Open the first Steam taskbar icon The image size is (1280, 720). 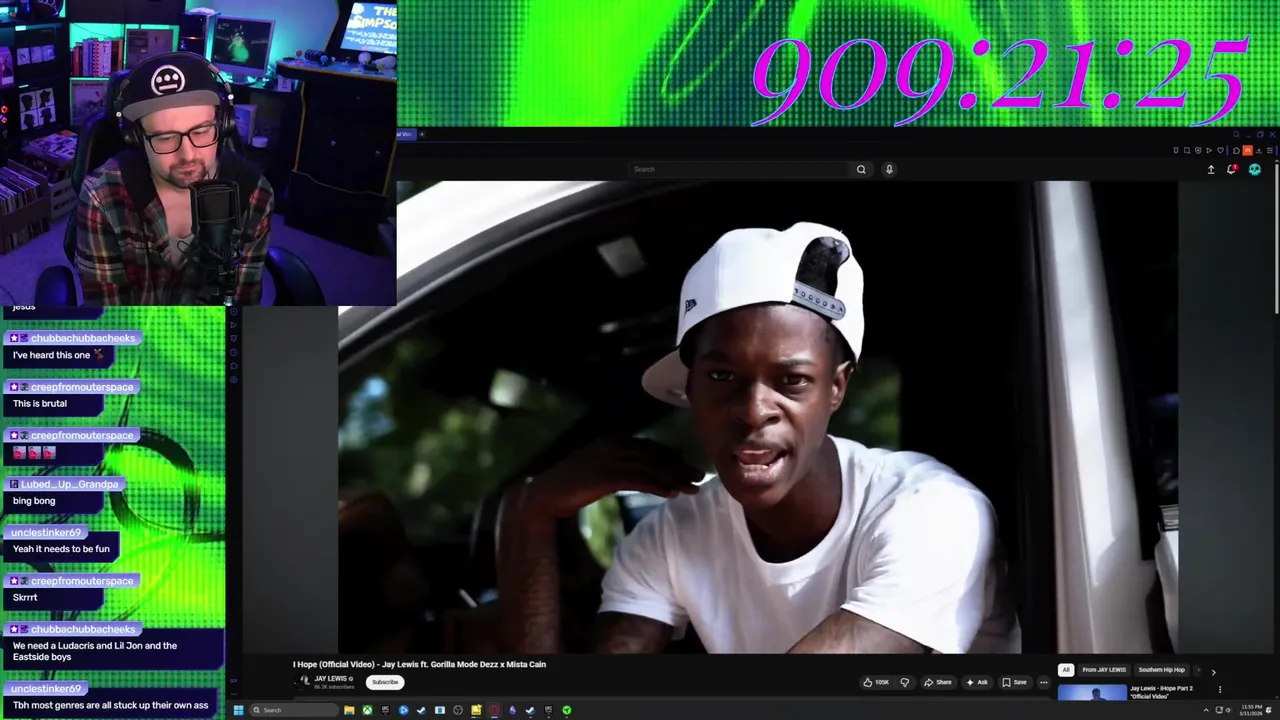pyautogui.click(x=421, y=710)
